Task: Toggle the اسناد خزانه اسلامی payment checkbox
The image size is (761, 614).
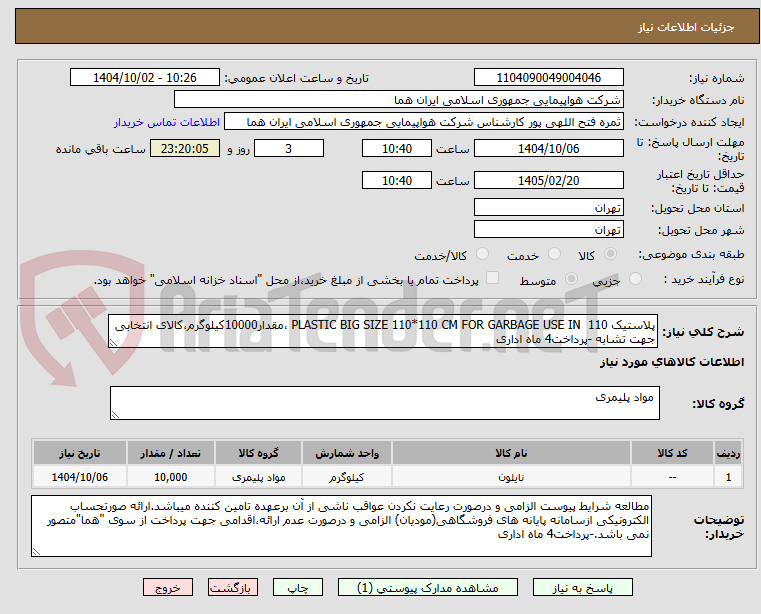Action: pos(491,280)
